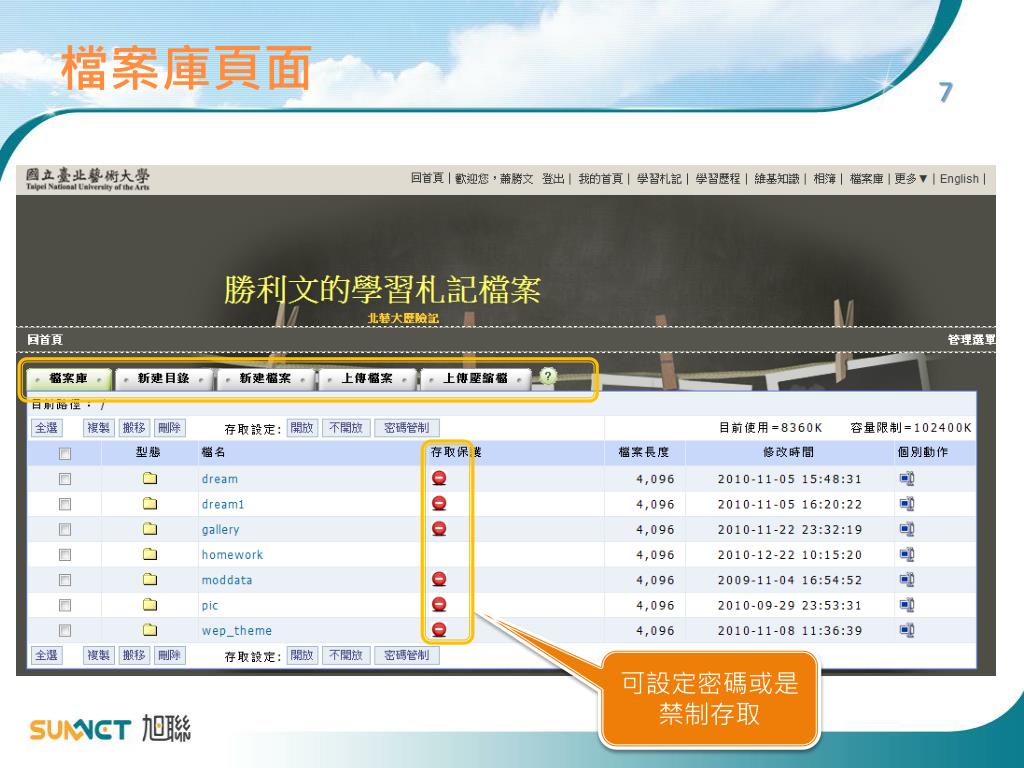
Task: Click bottom 搬移 button
Action: [134, 655]
